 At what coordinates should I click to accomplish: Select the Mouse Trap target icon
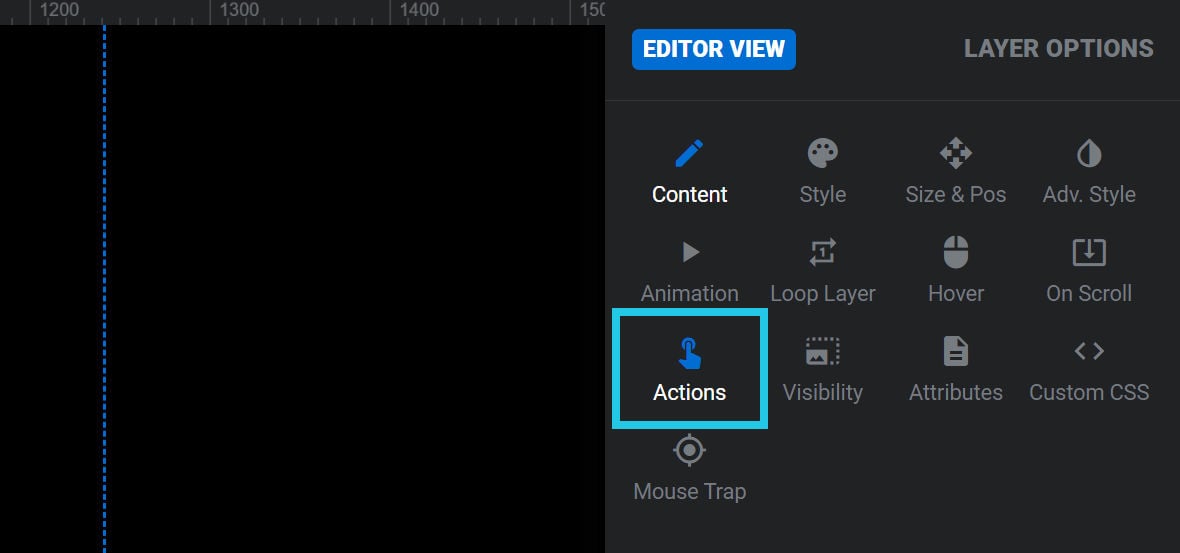tap(689, 451)
